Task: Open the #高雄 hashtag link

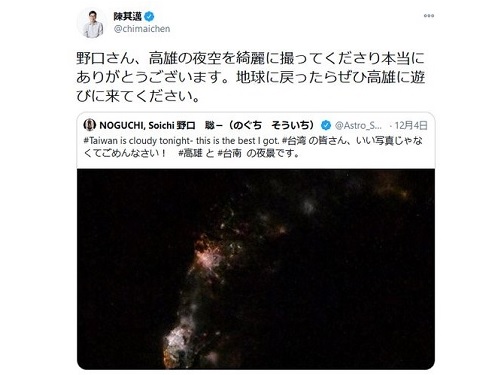Action: tap(190, 153)
